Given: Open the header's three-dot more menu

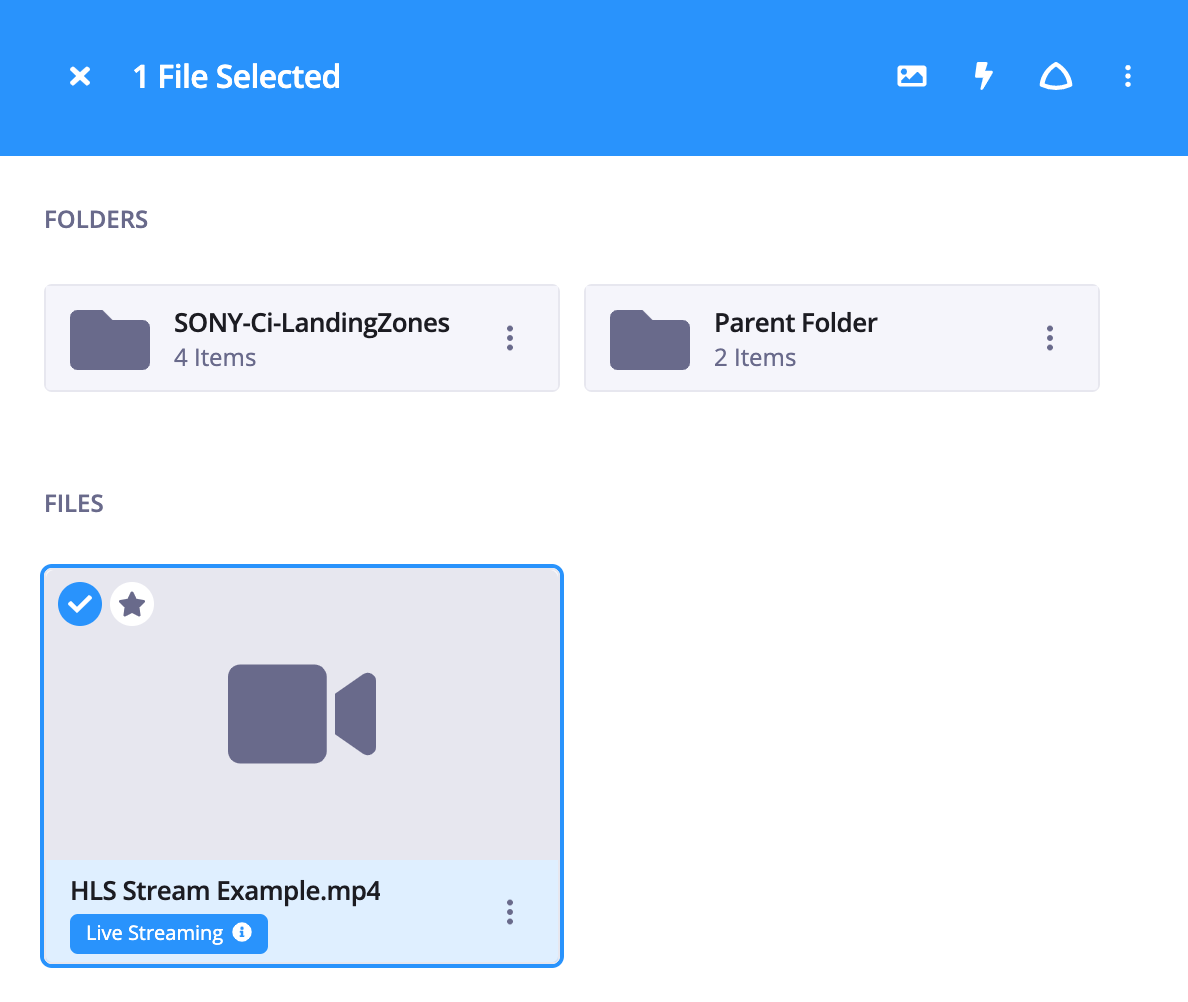Looking at the screenshot, I should (x=1127, y=76).
